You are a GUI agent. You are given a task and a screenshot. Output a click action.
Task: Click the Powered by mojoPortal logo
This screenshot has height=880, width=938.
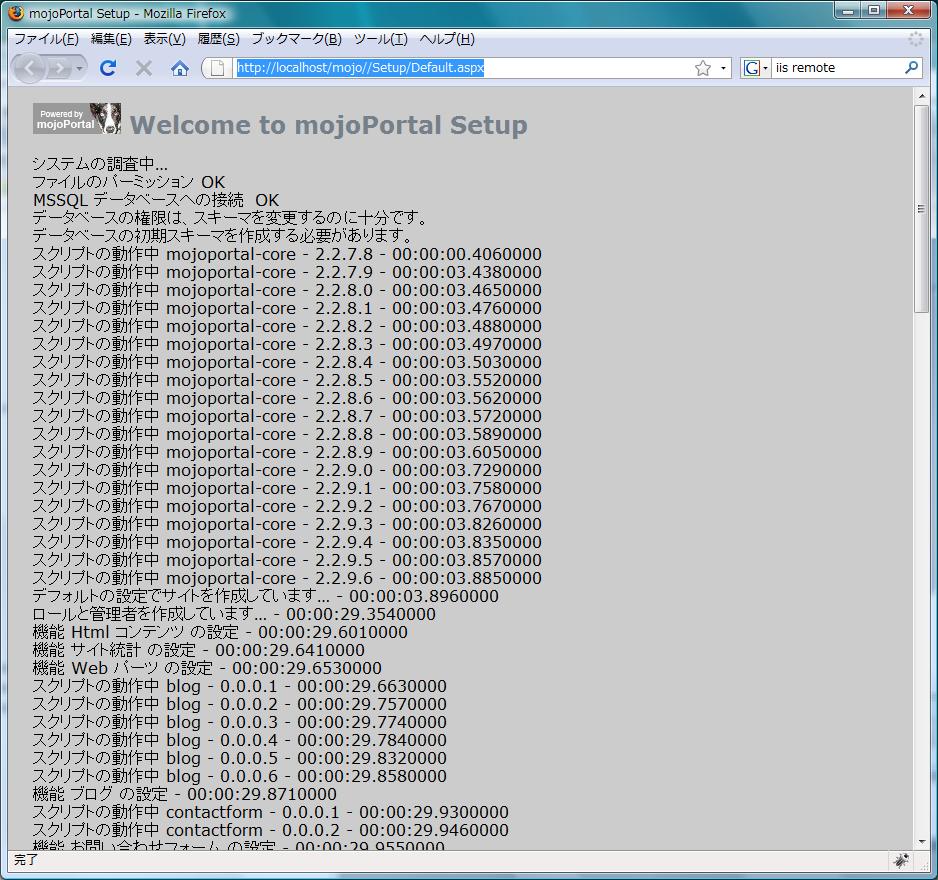click(x=77, y=118)
